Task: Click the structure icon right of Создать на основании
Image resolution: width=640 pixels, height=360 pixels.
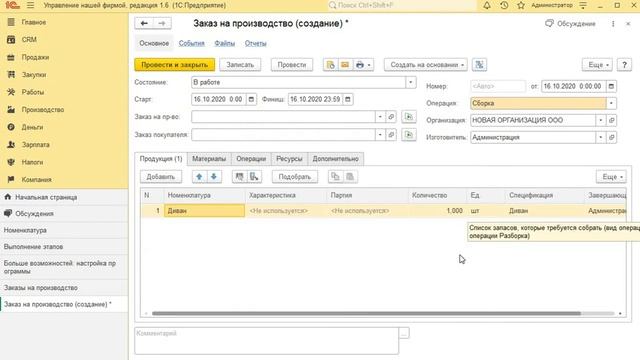Action: 480,64
